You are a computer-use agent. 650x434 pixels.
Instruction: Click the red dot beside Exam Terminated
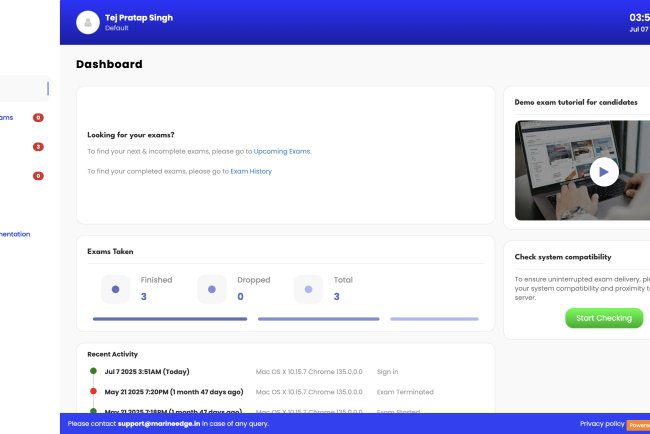click(x=93, y=391)
